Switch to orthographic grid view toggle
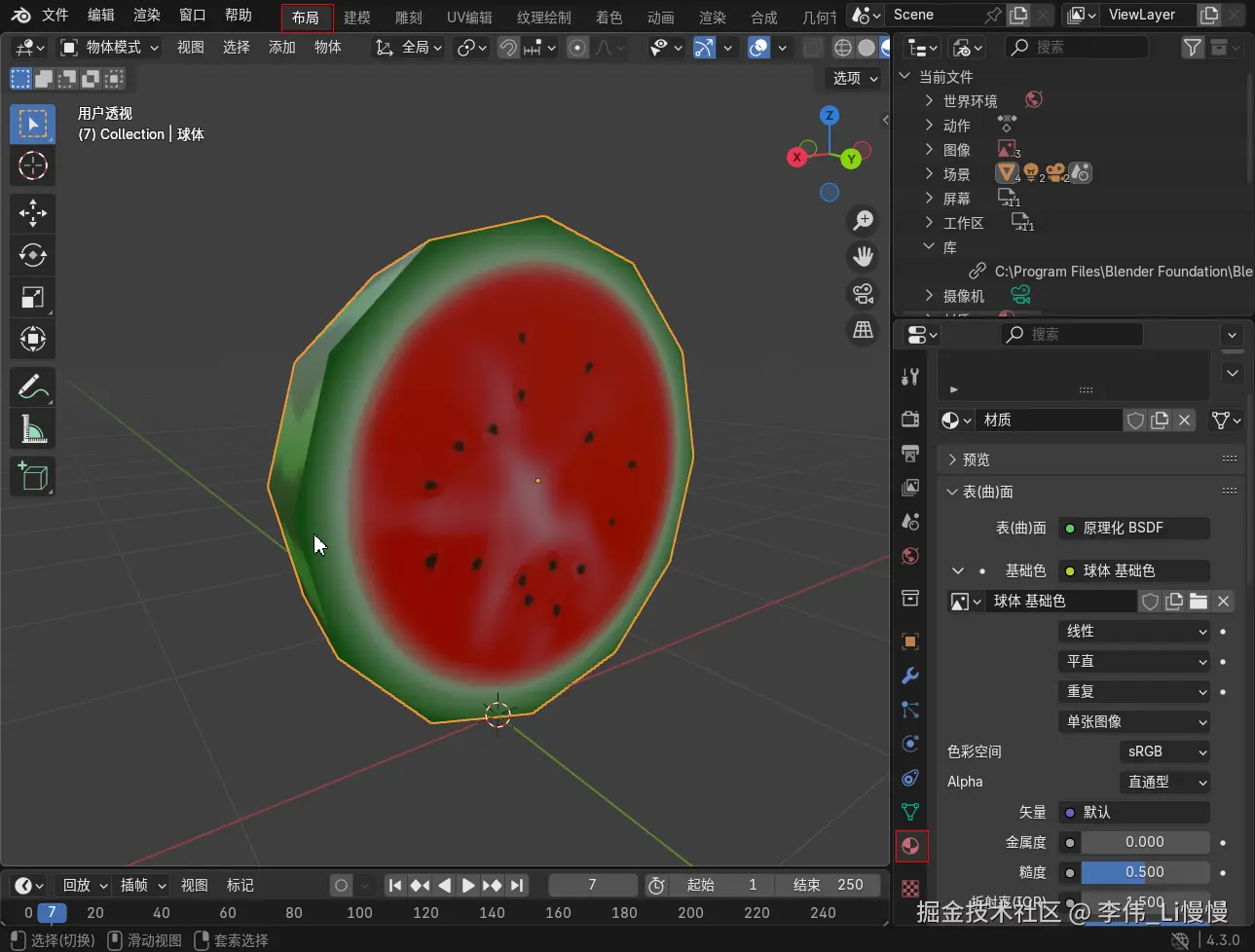This screenshot has width=1255, height=952. [x=863, y=330]
